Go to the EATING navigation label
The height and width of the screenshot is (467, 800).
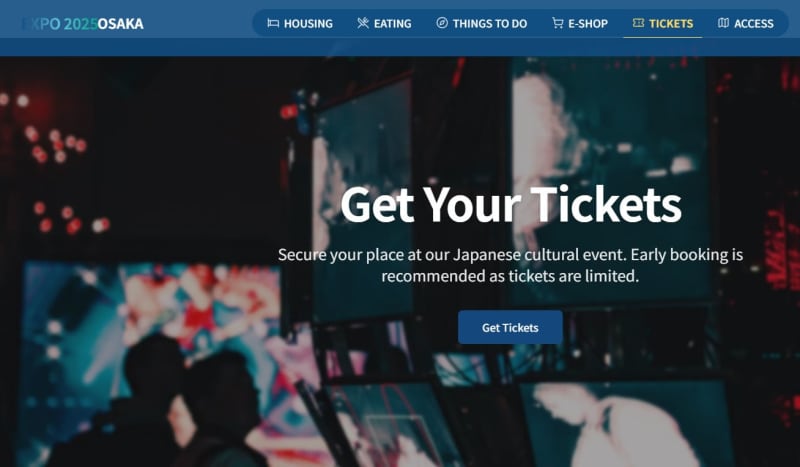pyautogui.click(x=392, y=23)
